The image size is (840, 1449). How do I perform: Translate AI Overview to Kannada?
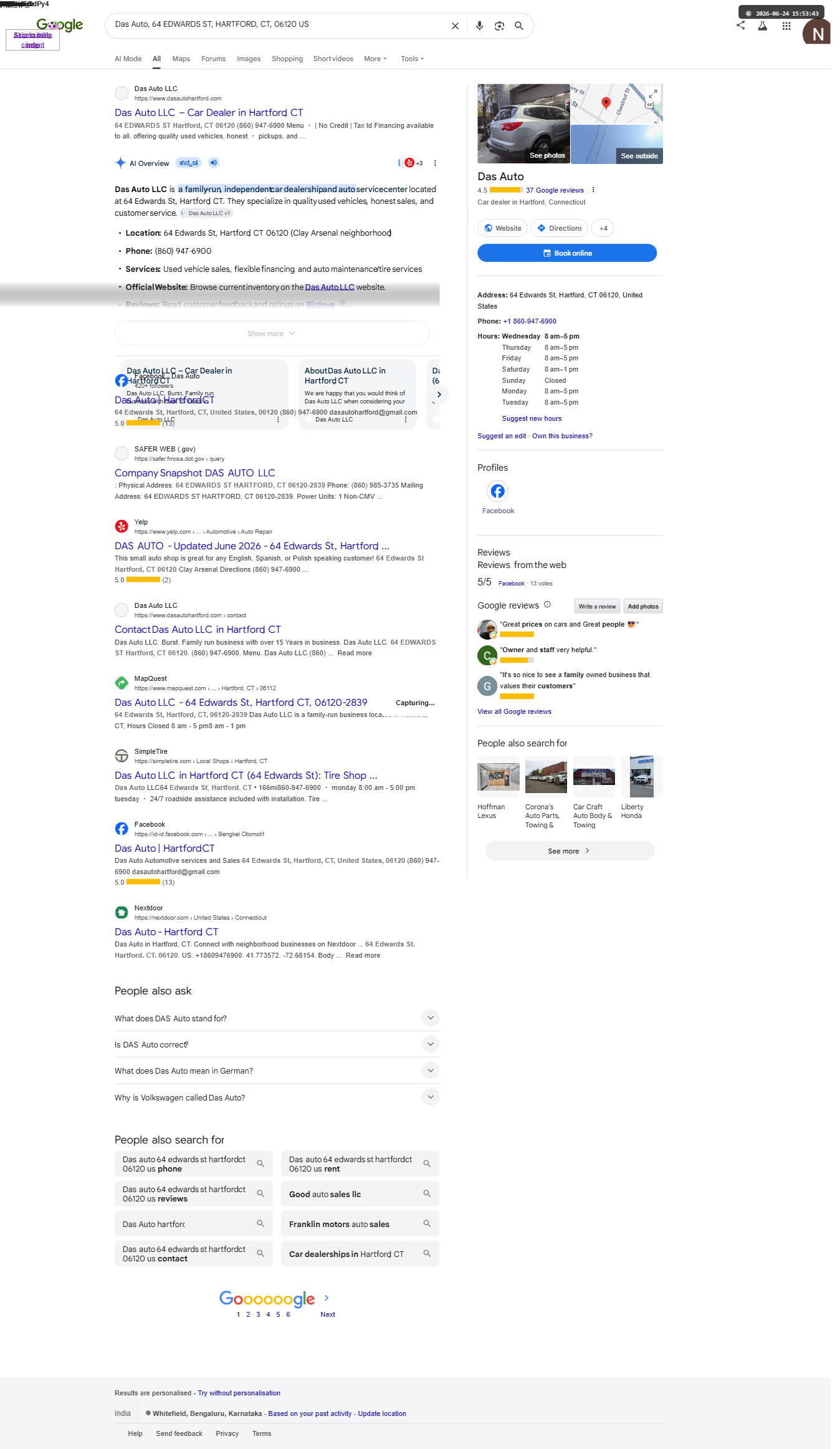(188, 163)
